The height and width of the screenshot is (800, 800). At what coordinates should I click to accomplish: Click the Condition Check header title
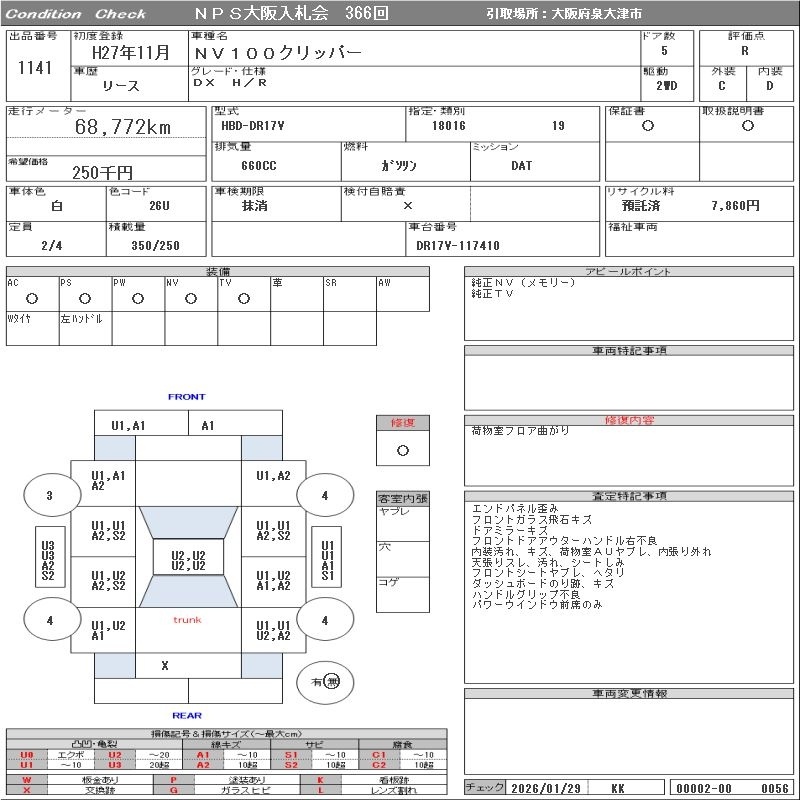tap(76, 14)
